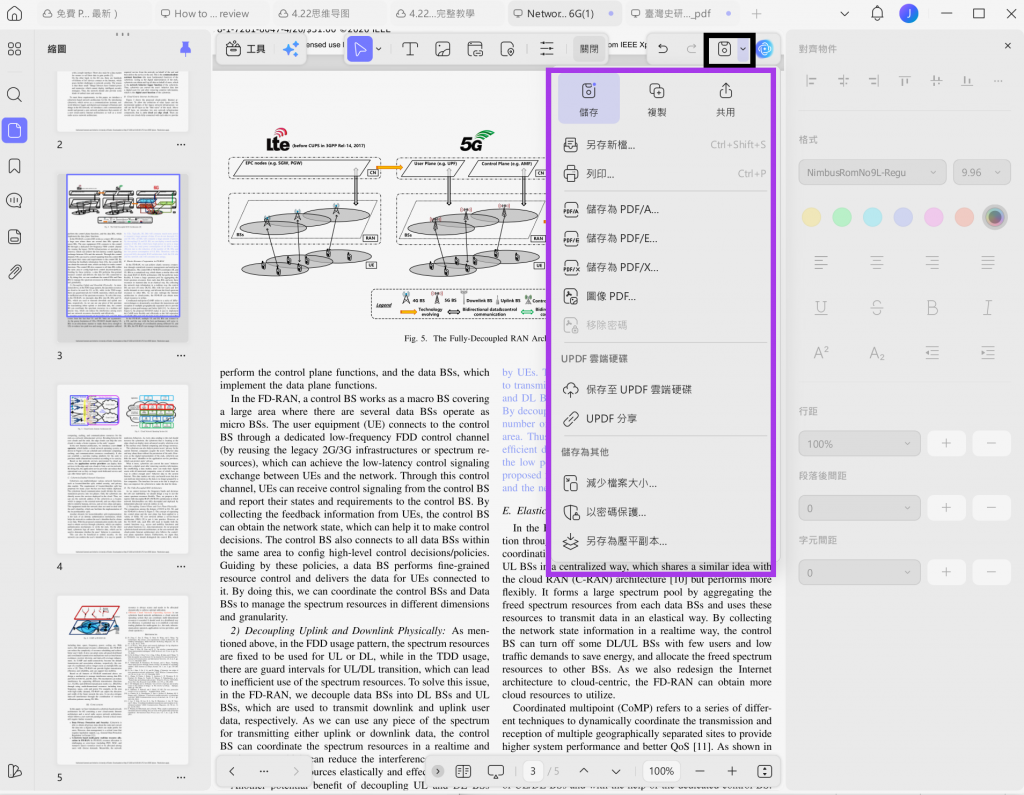Decrease 段落後間距 with minus
This screenshot has width=1024, height=795.
pos(991,508)
